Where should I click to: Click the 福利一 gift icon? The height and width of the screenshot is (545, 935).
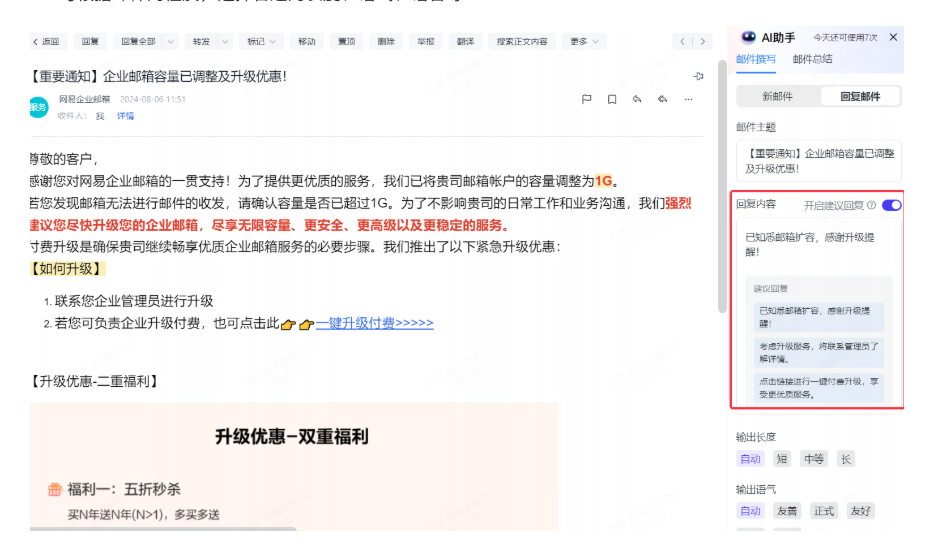tap(55, 490)
